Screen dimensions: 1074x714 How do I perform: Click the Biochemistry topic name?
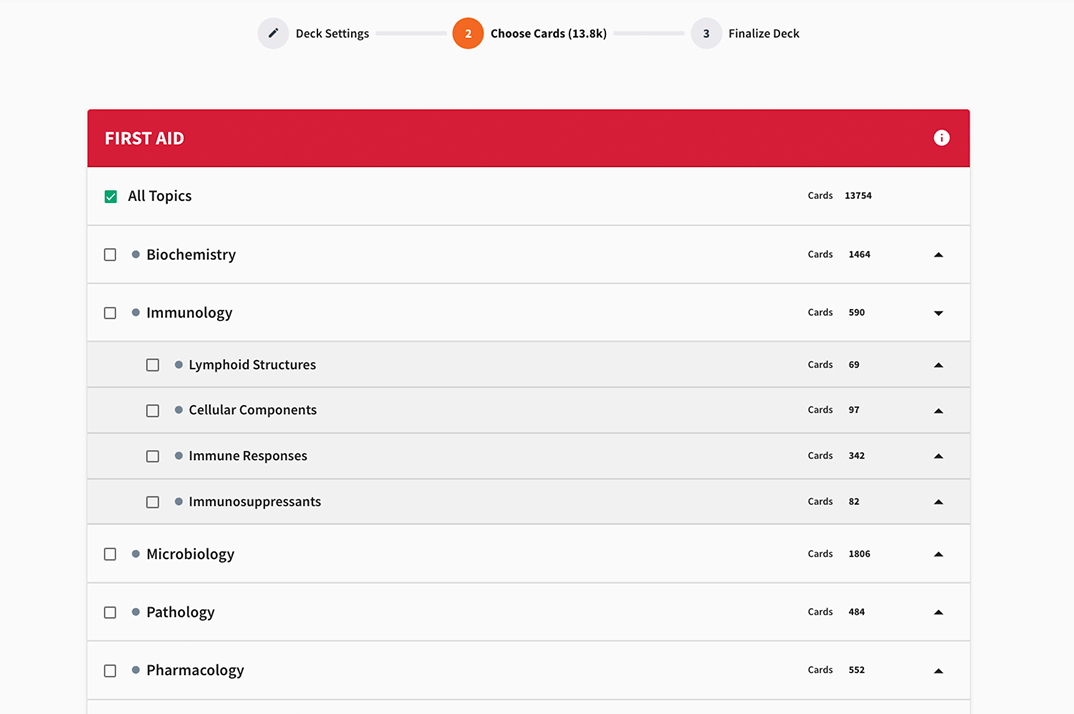point(191,255)
